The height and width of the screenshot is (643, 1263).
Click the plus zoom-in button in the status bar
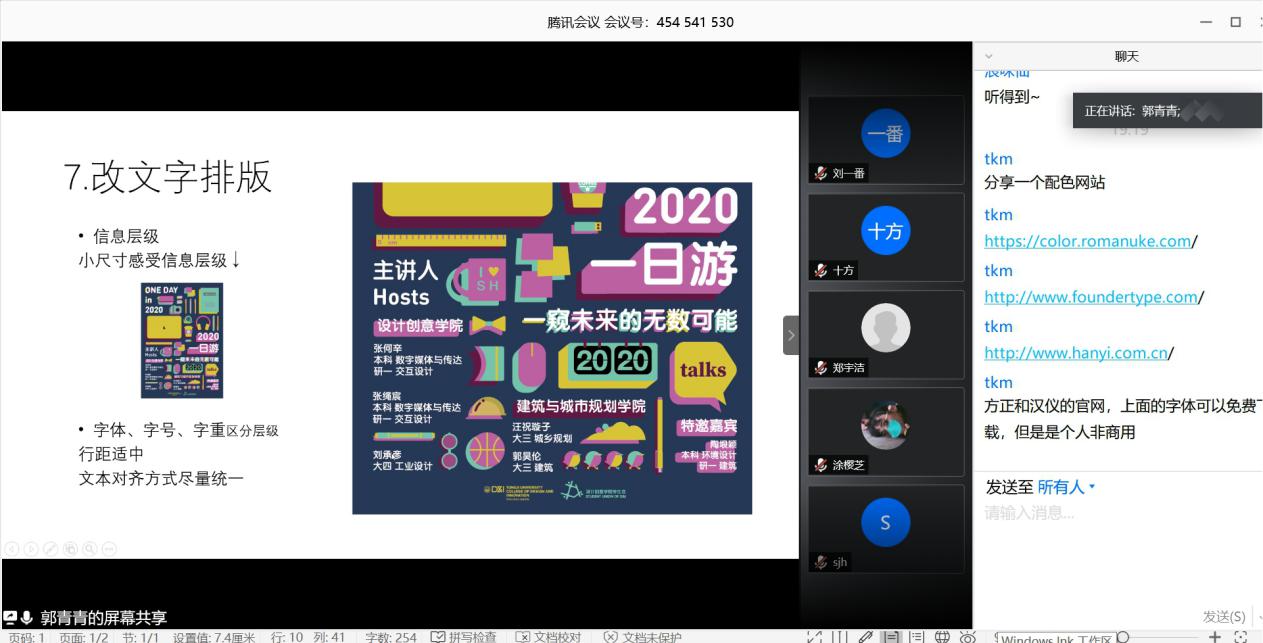1214,637
